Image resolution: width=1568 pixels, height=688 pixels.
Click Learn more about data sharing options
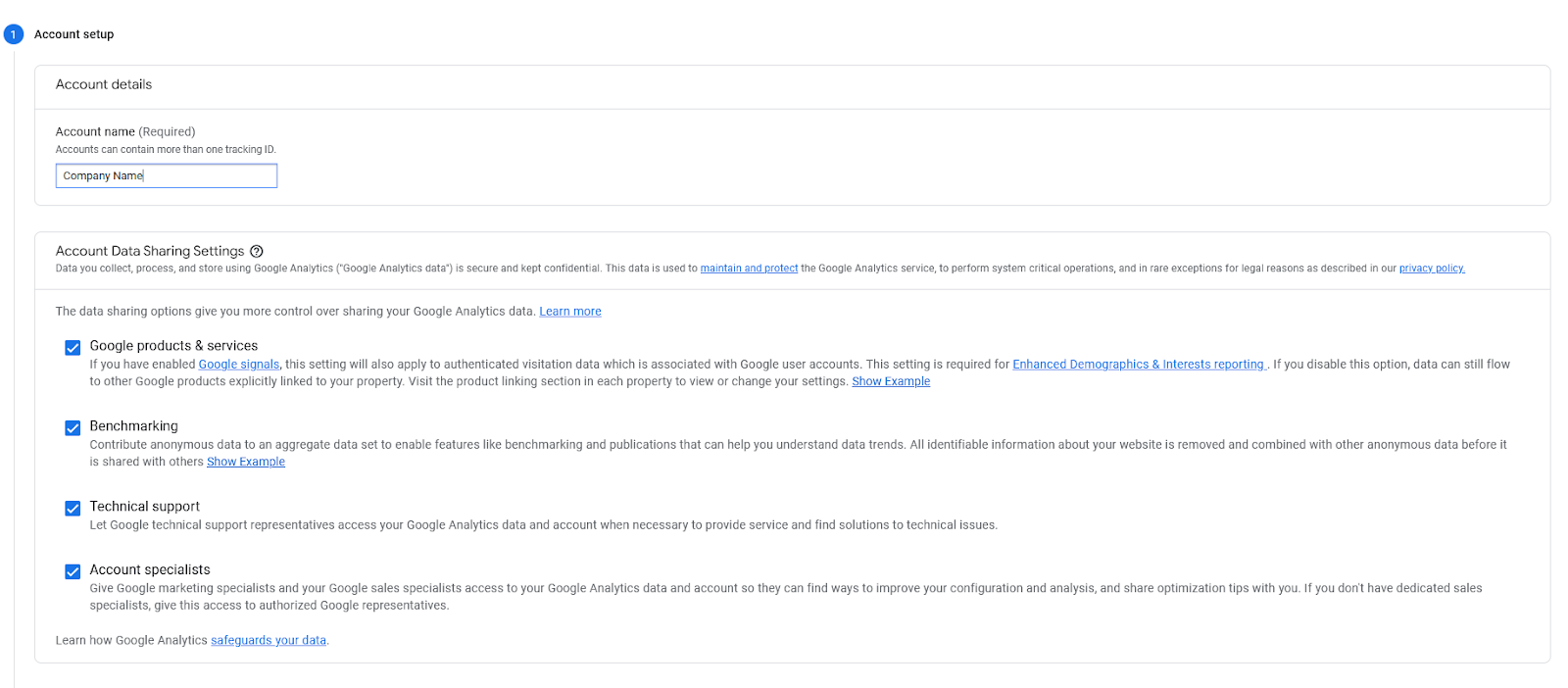pos(570,312)
